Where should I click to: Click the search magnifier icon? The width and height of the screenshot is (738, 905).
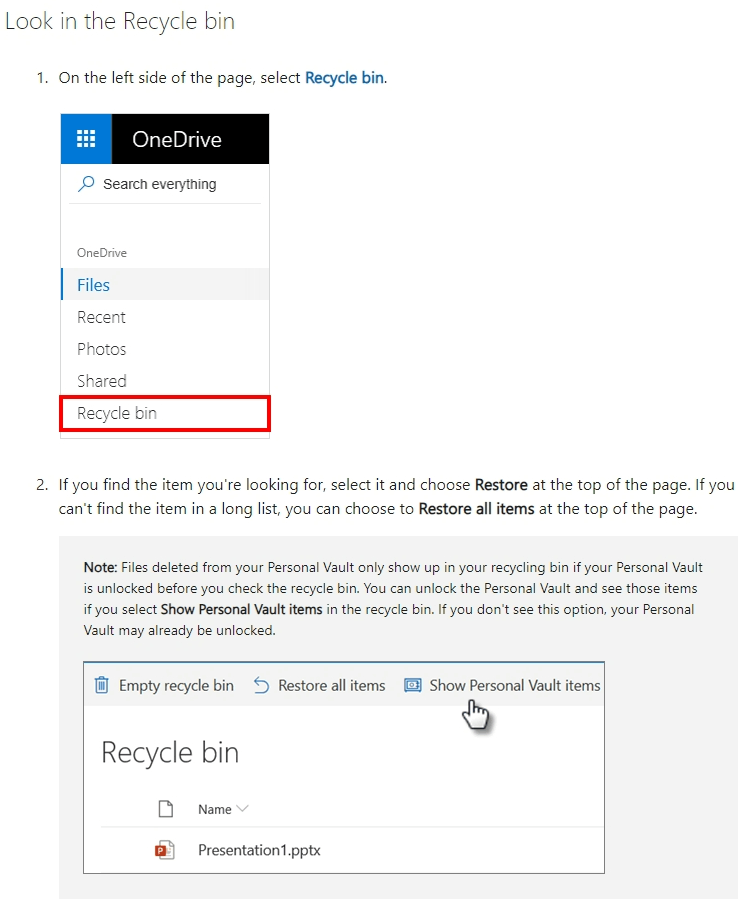86,184
